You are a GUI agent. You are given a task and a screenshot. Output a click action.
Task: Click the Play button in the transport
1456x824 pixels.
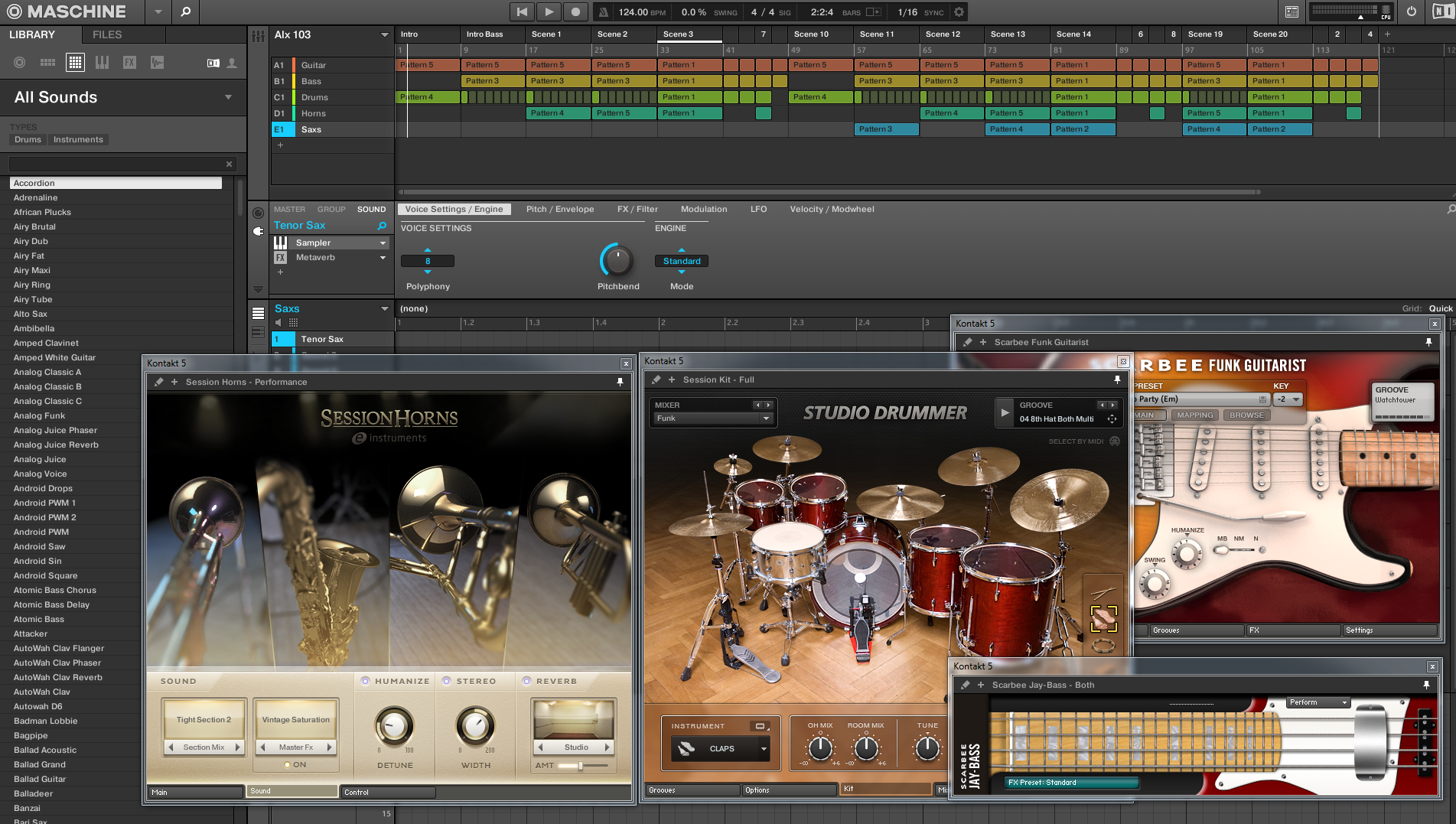[x=549, y=11]
